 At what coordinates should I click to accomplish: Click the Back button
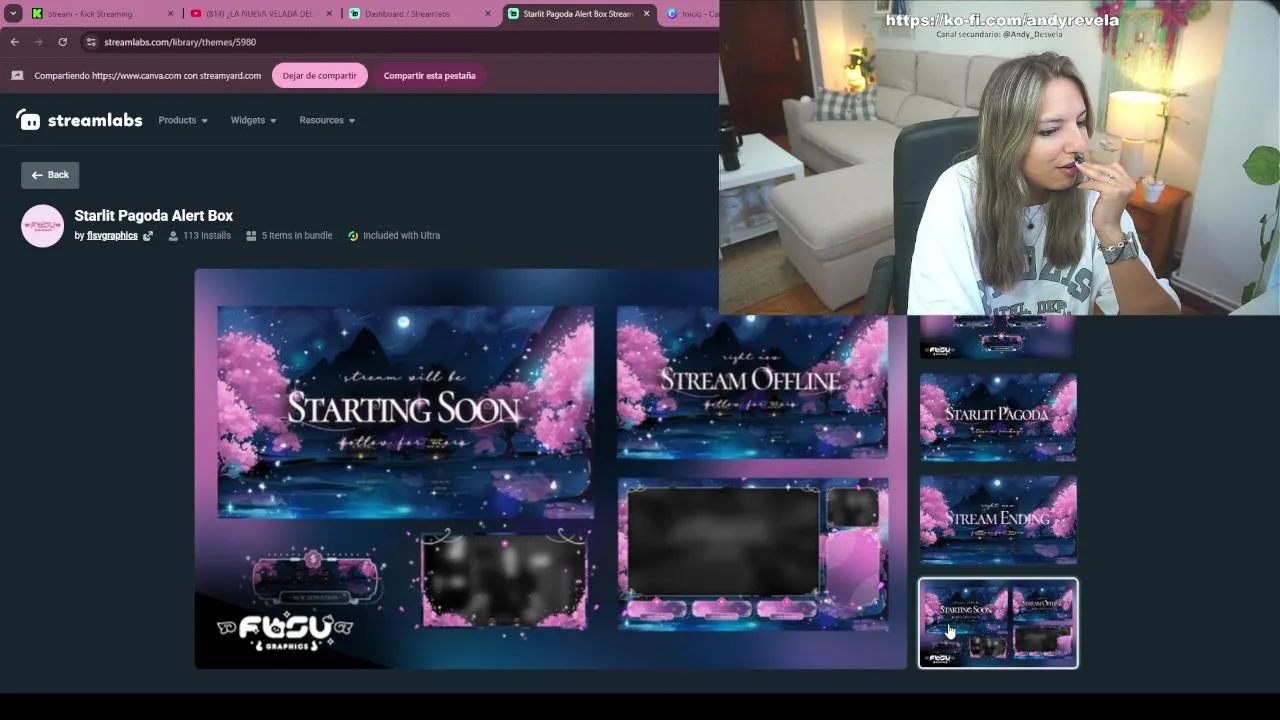pos(50,175)
